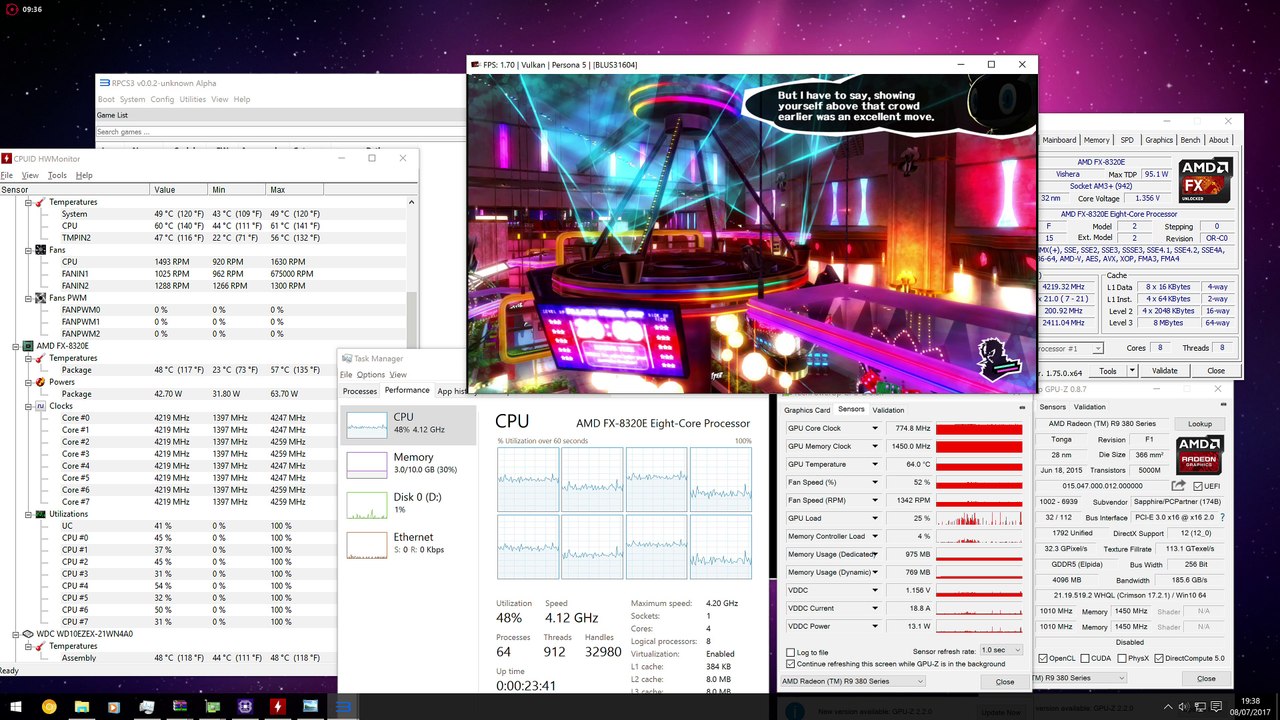Close the GPU-Z Sensors window with Close button
Viewport: 1280px width, 720px height.
click(x=1004, y=681)
